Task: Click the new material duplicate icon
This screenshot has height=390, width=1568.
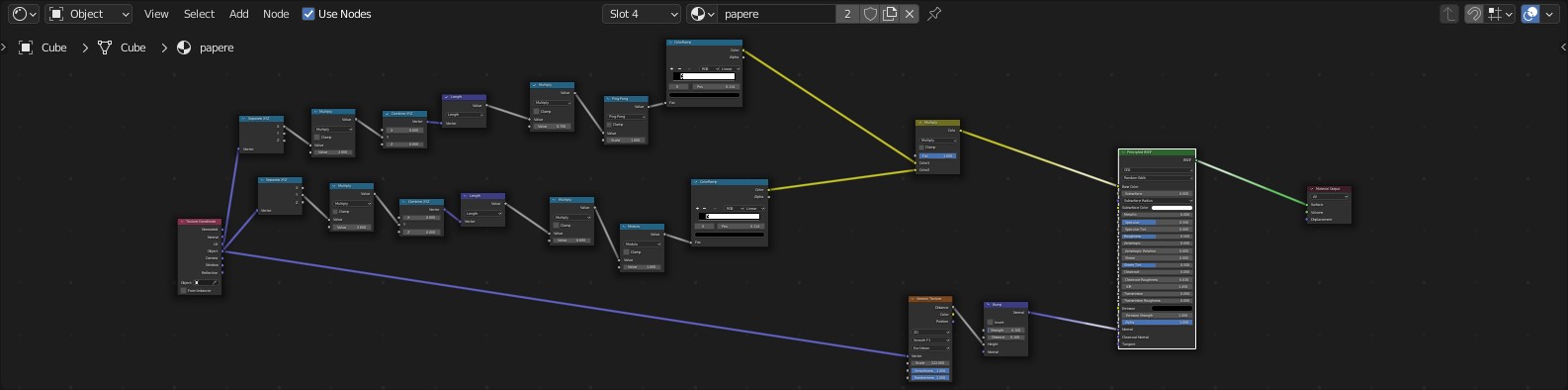Action: click(890, 14)
